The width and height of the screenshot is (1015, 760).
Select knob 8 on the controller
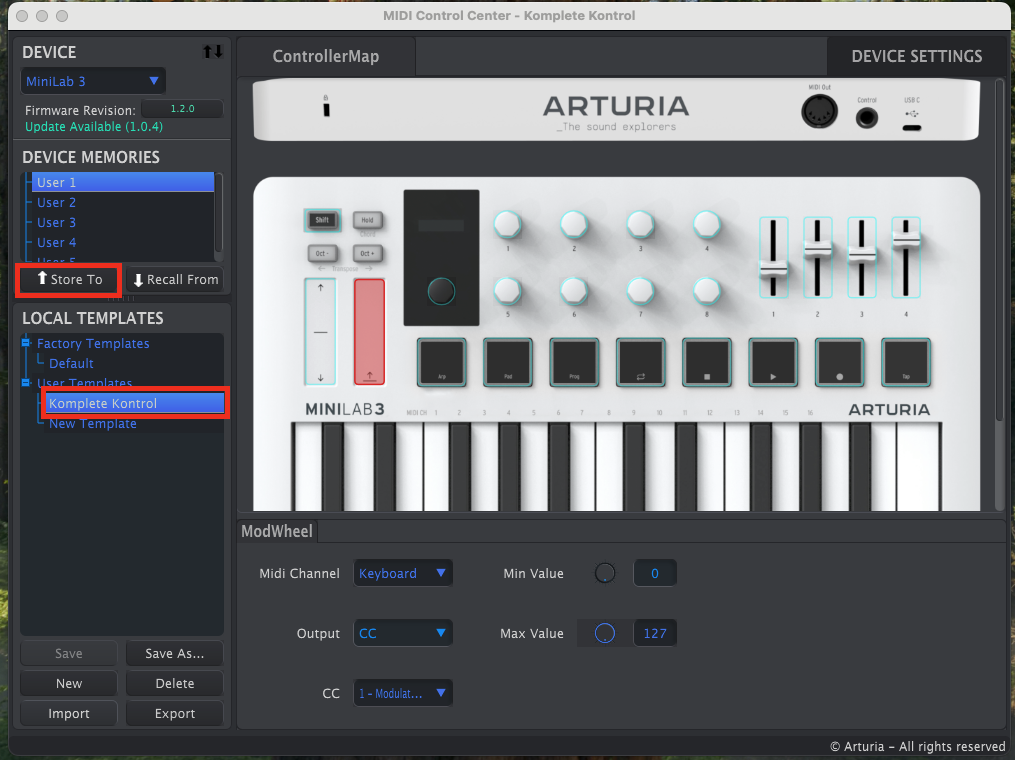707,291
